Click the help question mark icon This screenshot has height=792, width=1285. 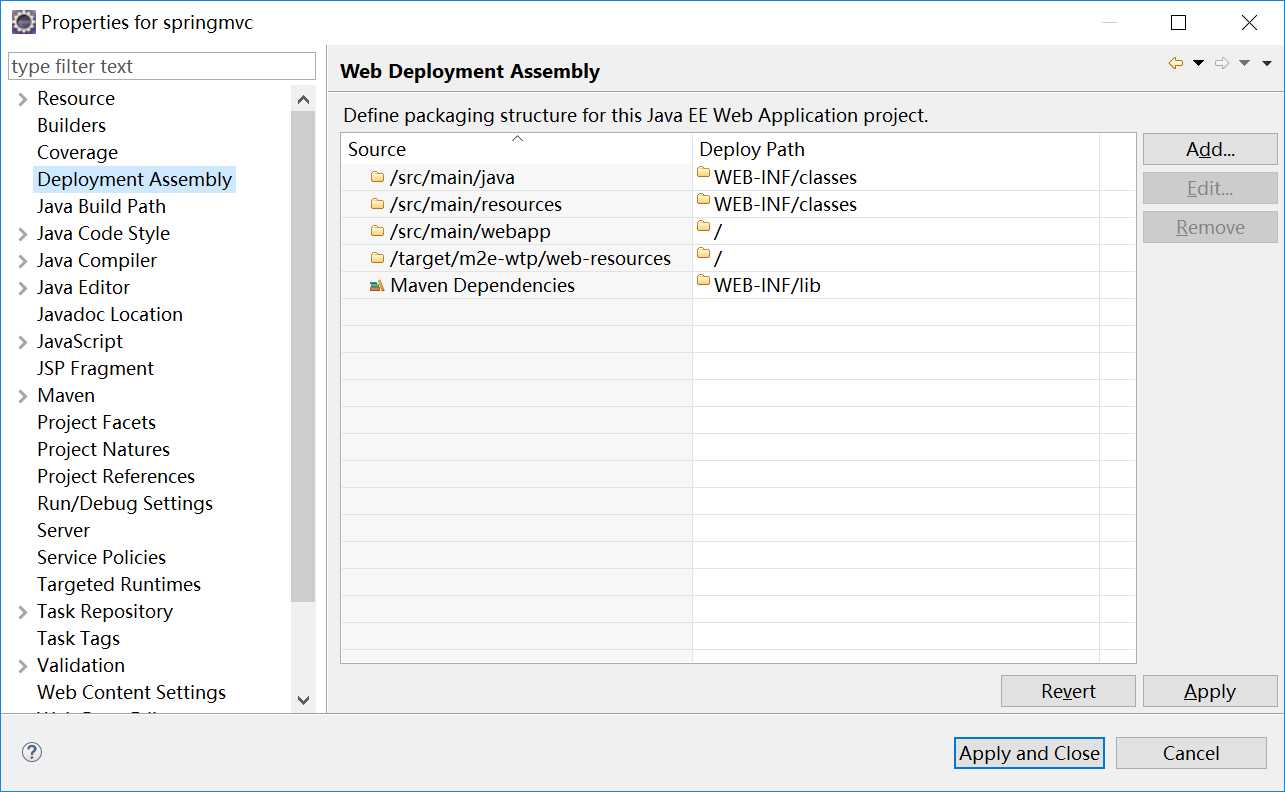pos(32,752)
